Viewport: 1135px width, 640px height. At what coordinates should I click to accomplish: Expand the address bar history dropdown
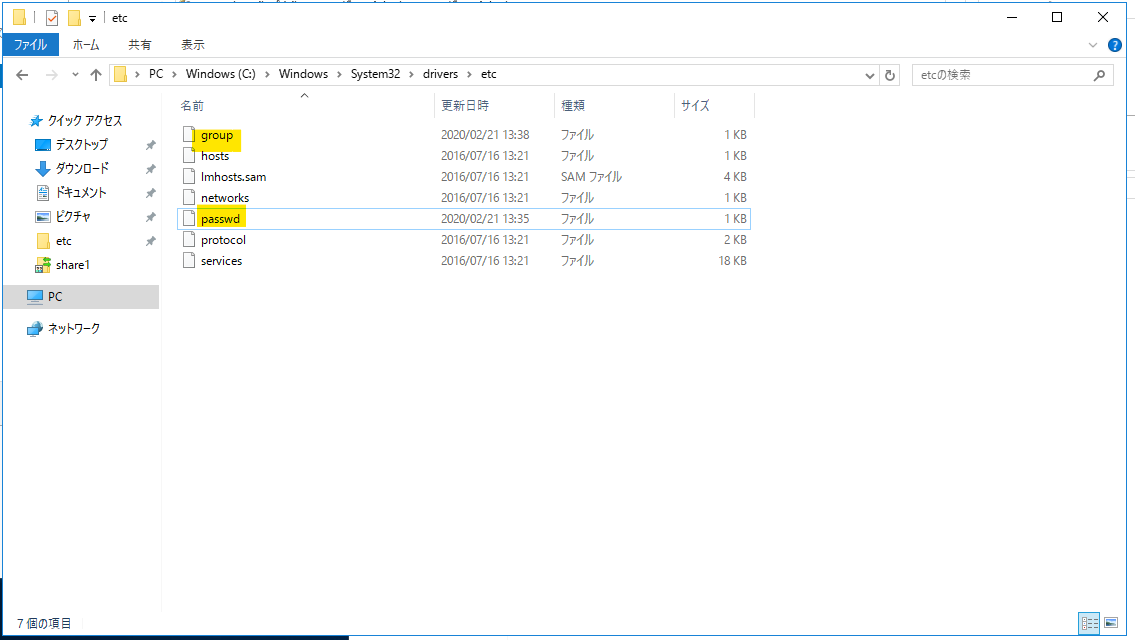[x=869, y=74]
